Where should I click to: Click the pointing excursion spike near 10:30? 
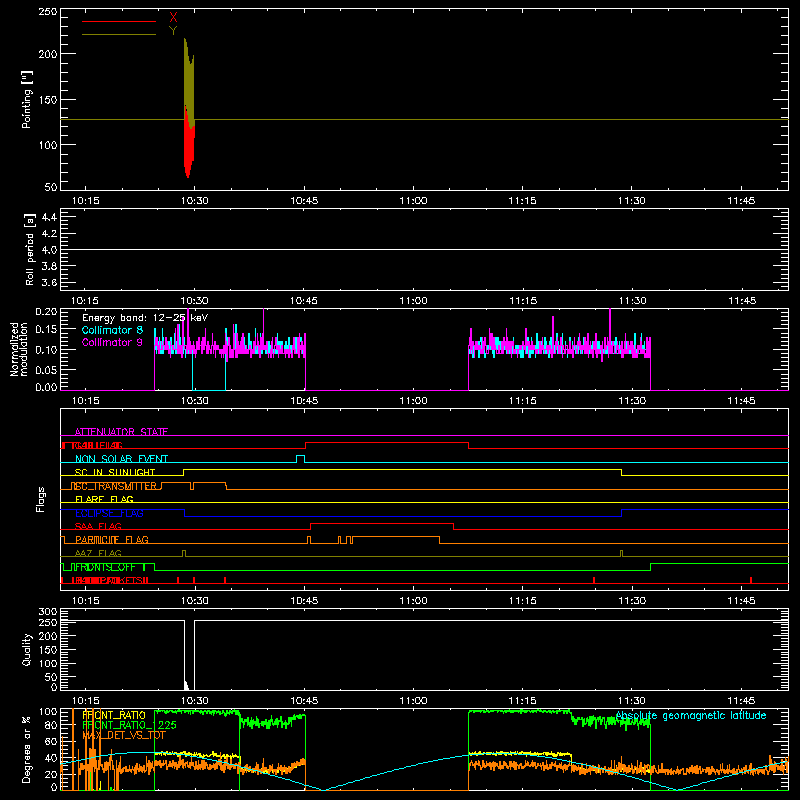tap(189, 107)
